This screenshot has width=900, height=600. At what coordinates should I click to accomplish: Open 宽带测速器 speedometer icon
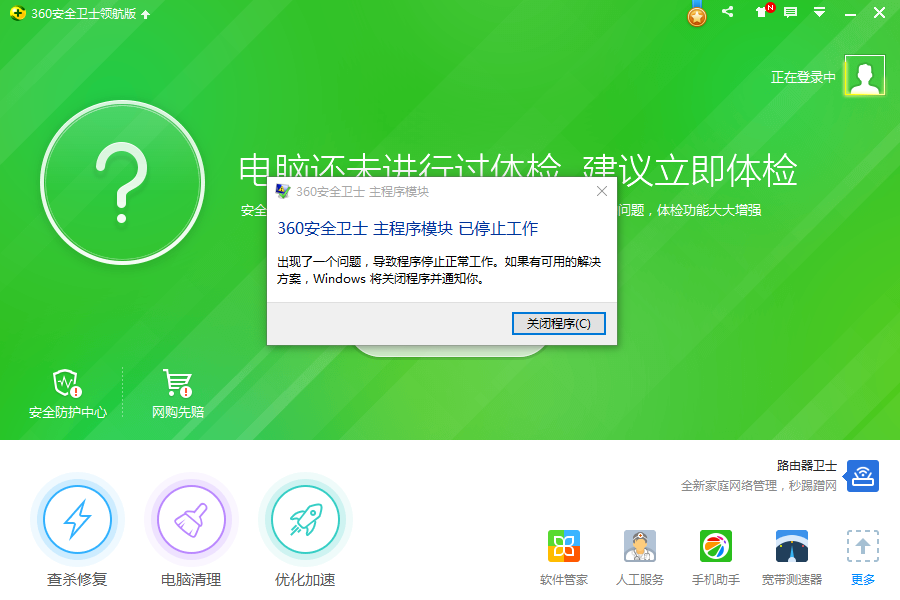point(792,546)
